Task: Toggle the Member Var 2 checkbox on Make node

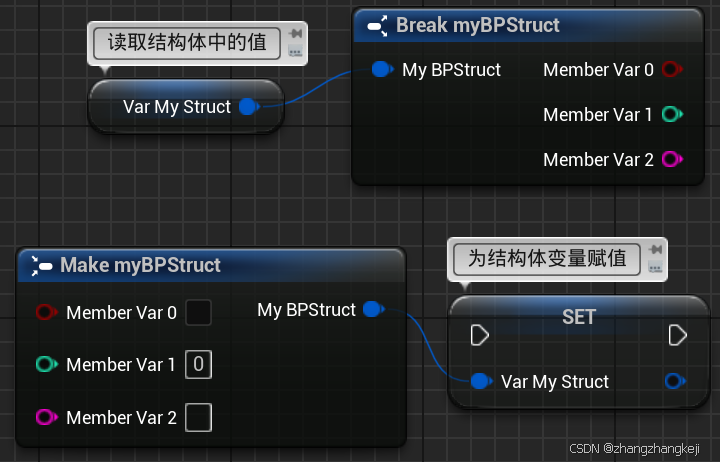Action: (x=198, y=417)
